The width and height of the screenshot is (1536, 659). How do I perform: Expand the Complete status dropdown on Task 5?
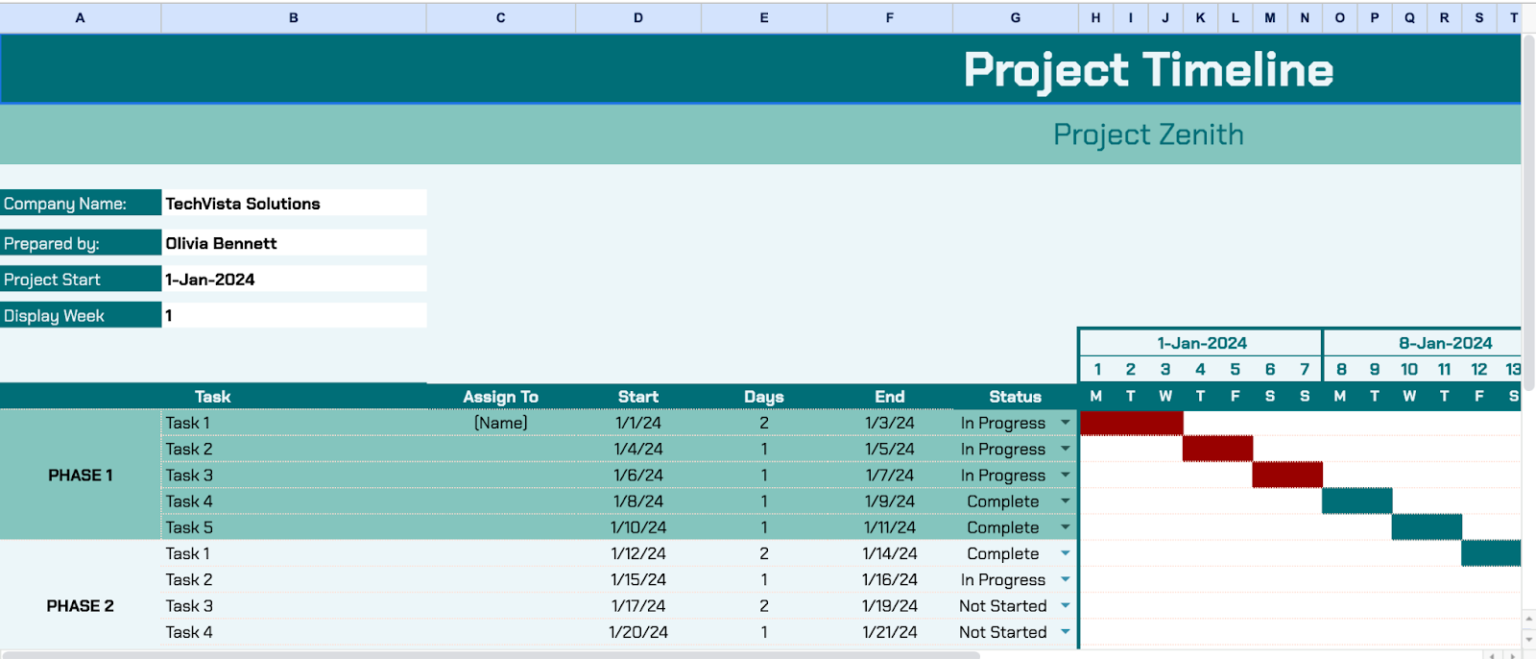coord(1065,527)
